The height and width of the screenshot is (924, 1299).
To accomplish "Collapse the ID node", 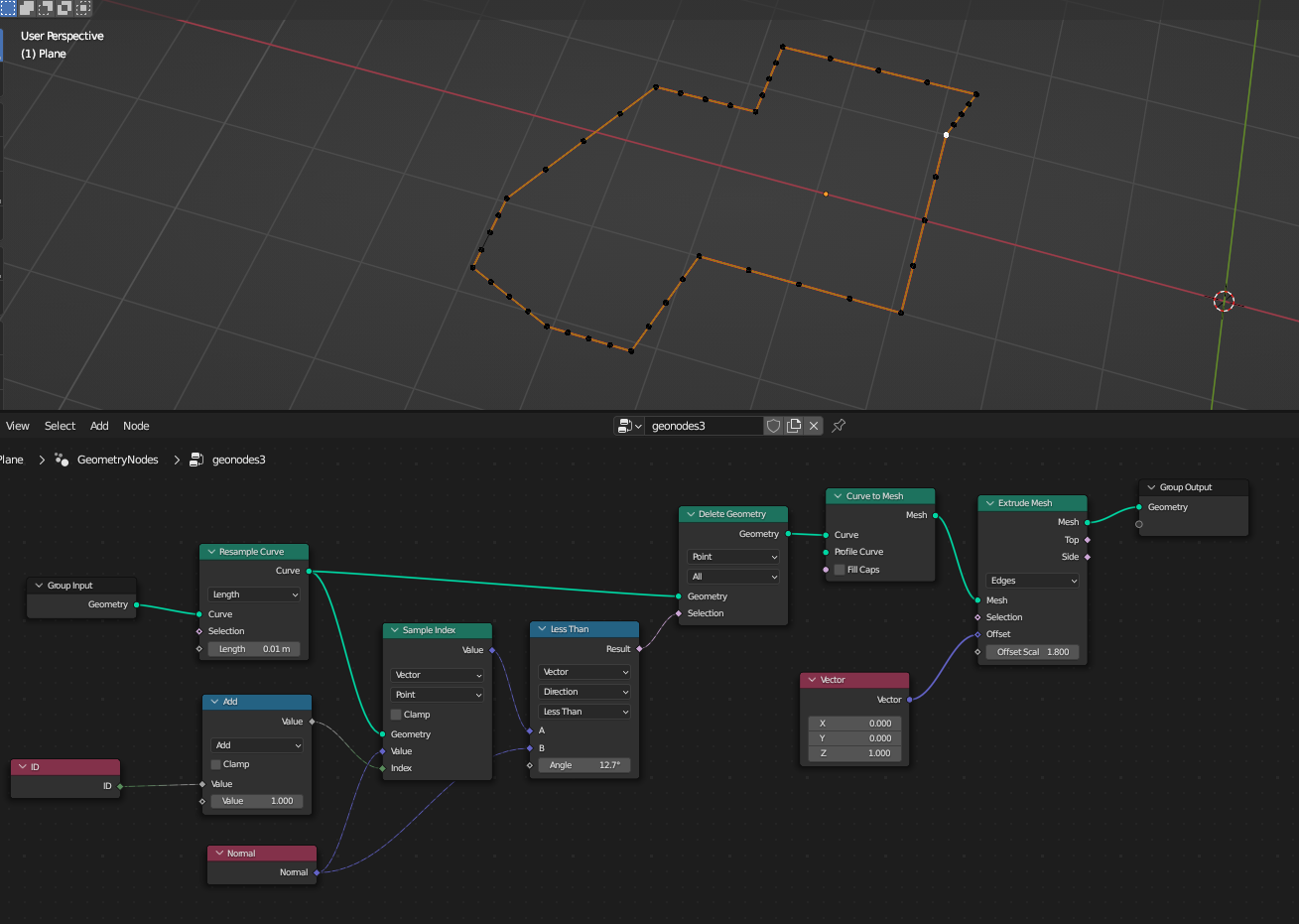I will point(23,767).
